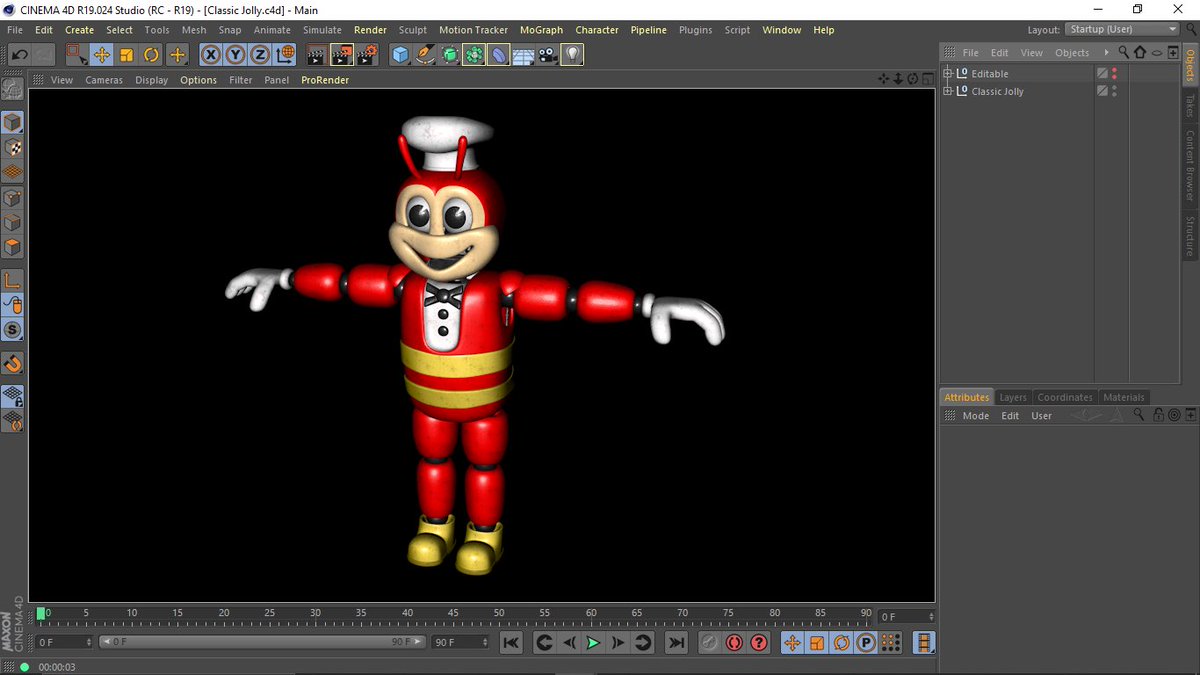Viewport: 1200px width, 675px height.
Task: Click the Bend deformer icon
Action: [x=498, y=55]
